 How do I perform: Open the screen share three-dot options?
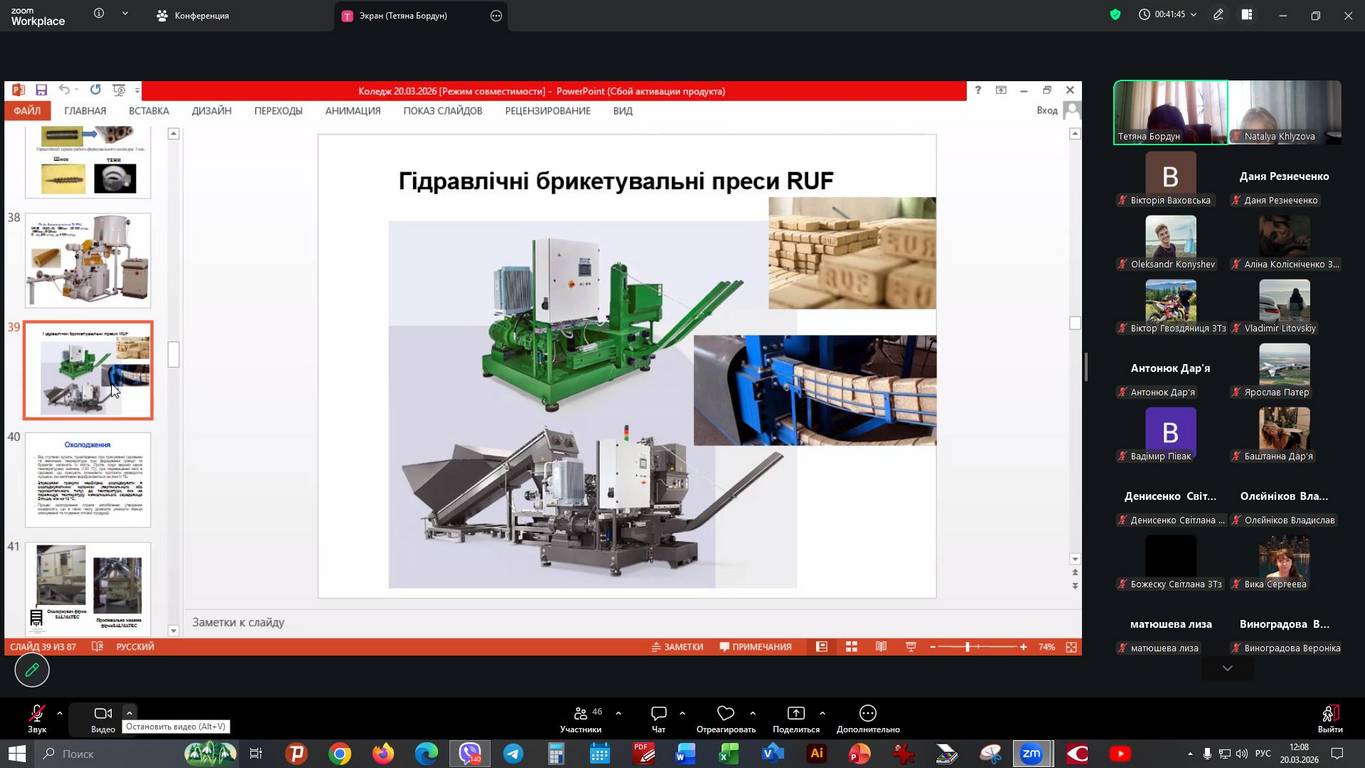(496, 16)
